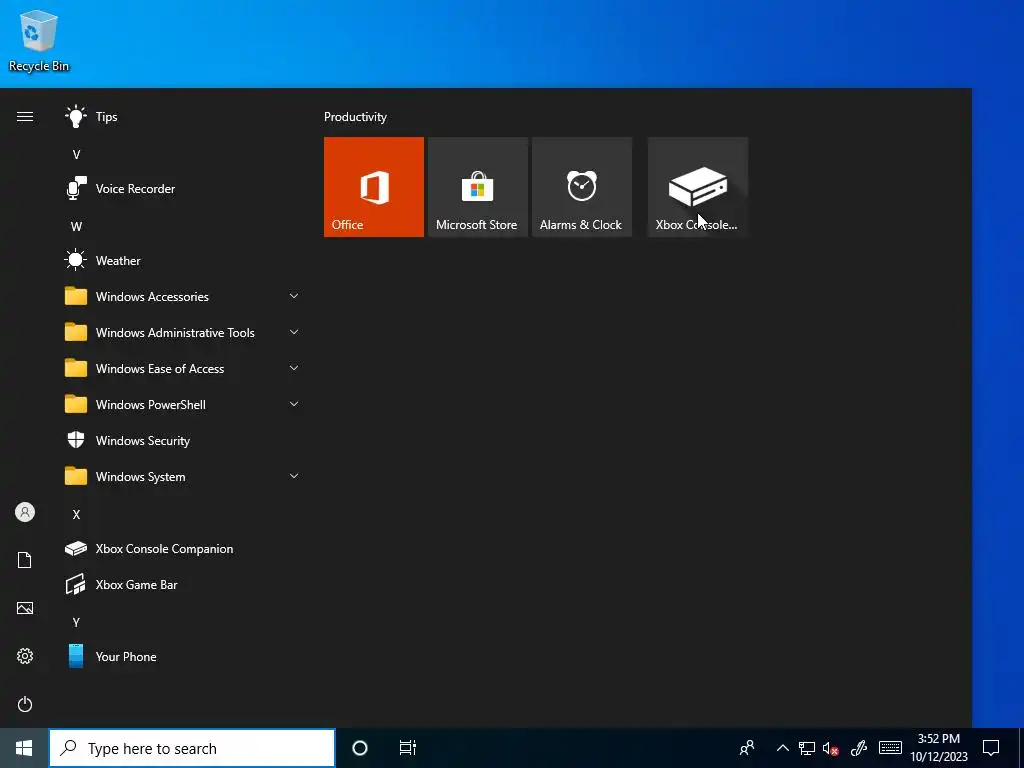The image size is (1024, 768).
Task: Expand the Windows Ease of Access folder
Action: click(x=183, y=368)
